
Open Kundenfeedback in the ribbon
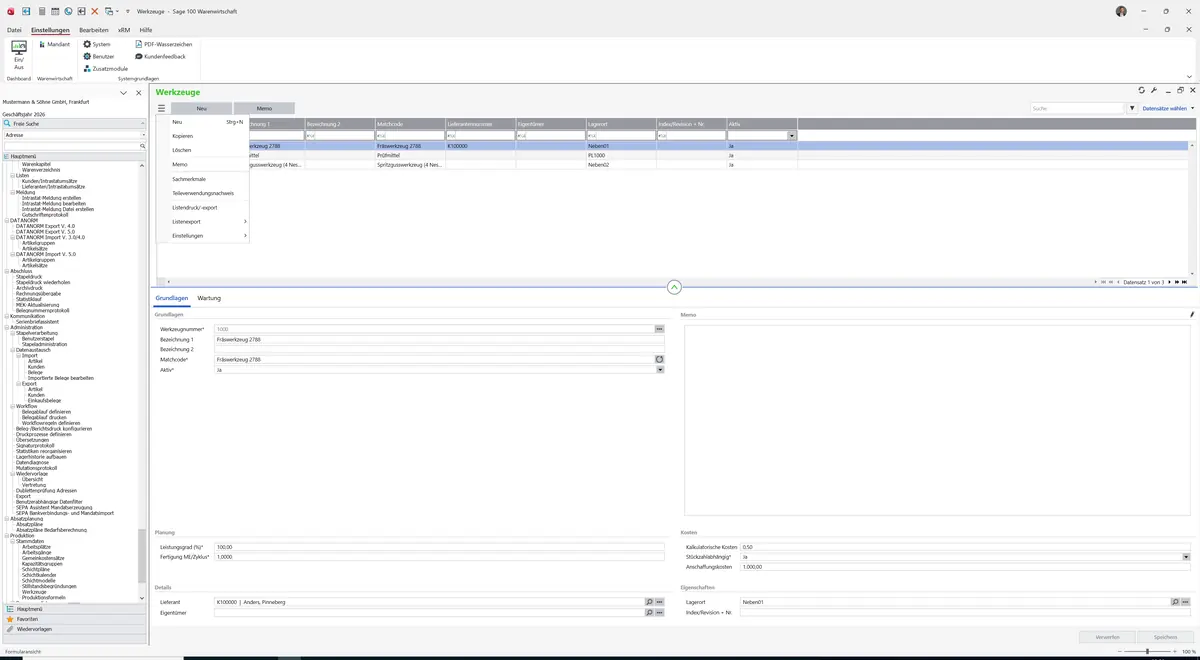160,57
